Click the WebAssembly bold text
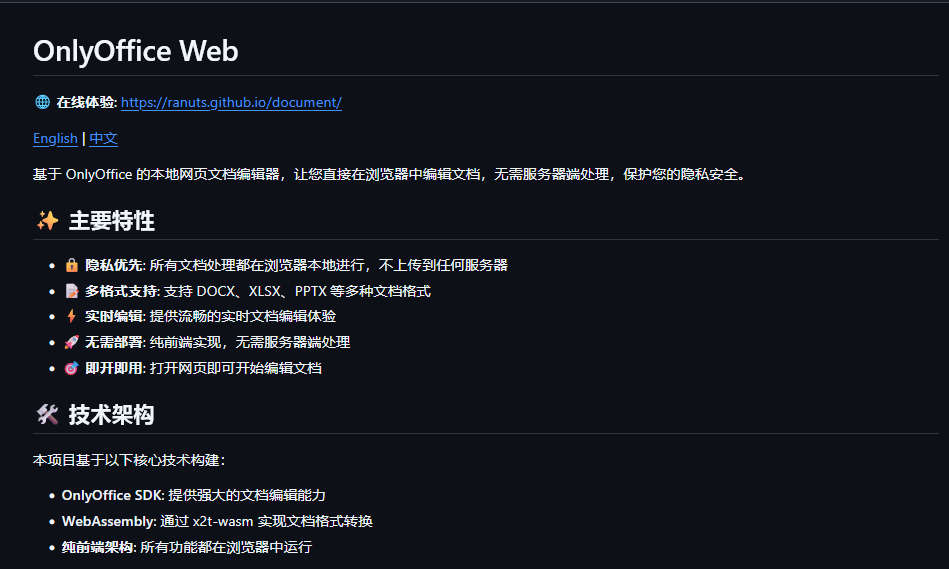Screen dimensions: 949x569 [108, 521]
